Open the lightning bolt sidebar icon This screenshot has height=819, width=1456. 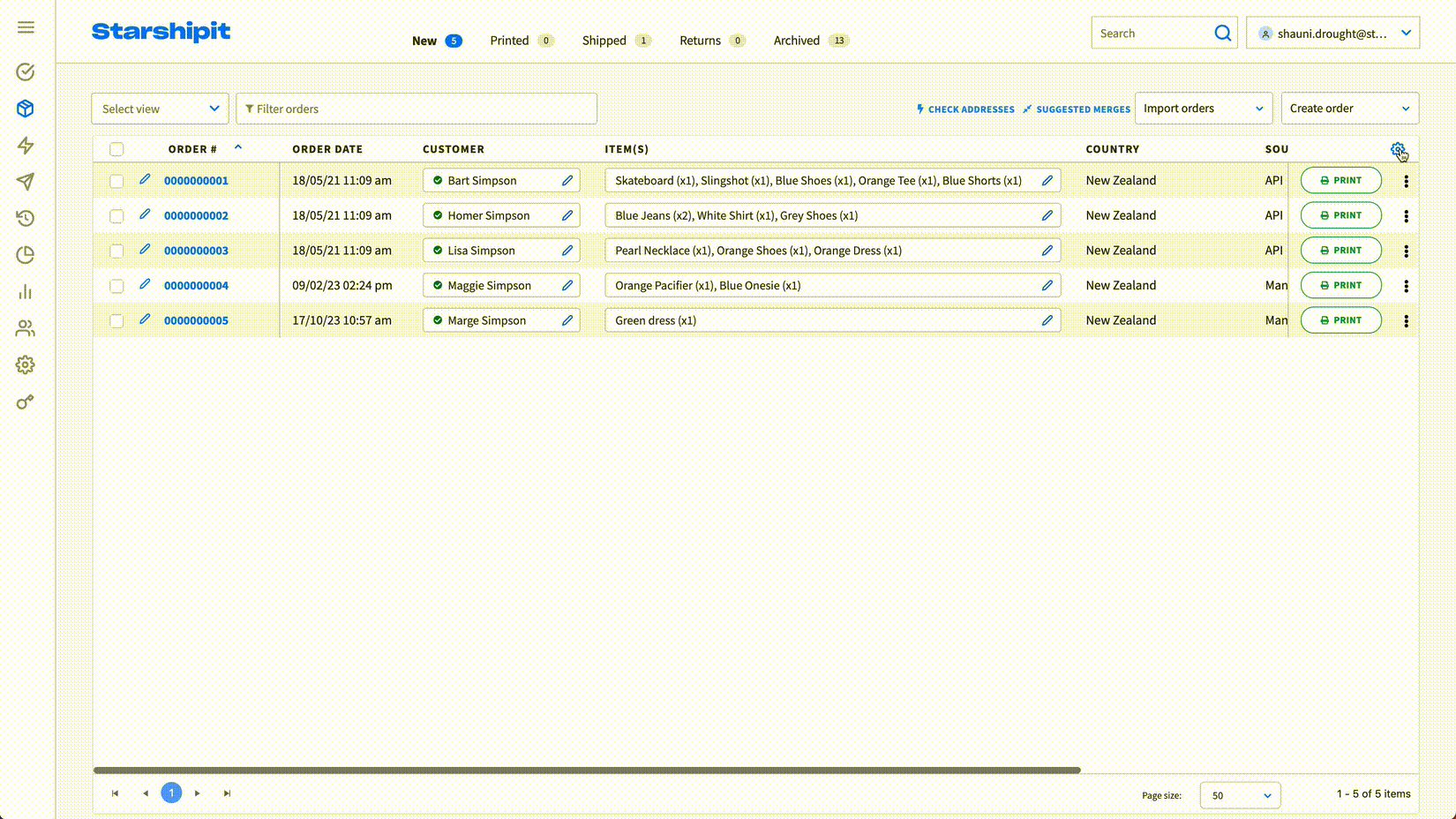(x=26, y=146)
